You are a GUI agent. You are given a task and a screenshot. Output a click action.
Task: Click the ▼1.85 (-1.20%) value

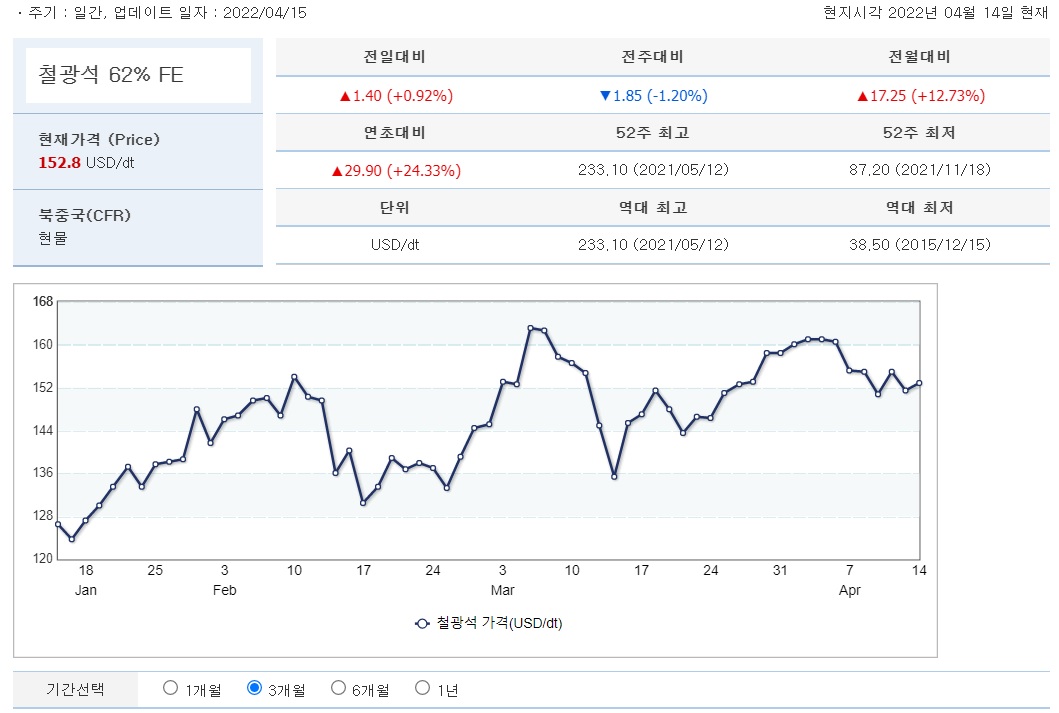pos(654,96)
